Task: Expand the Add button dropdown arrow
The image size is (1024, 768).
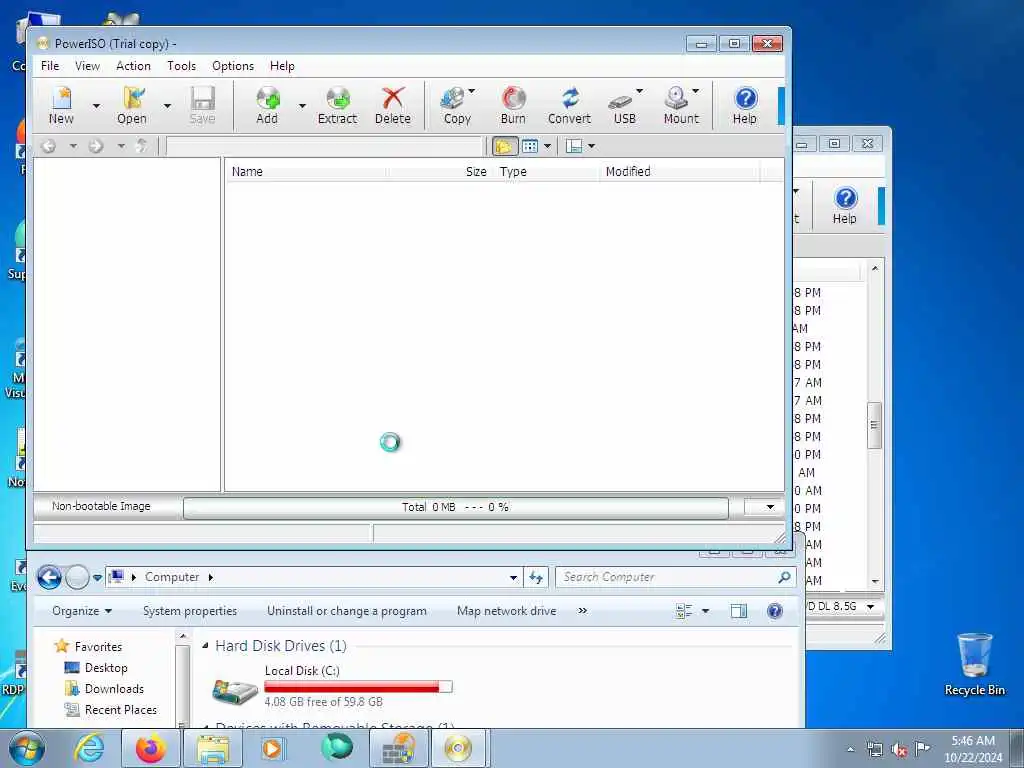Action: [302, 105]
